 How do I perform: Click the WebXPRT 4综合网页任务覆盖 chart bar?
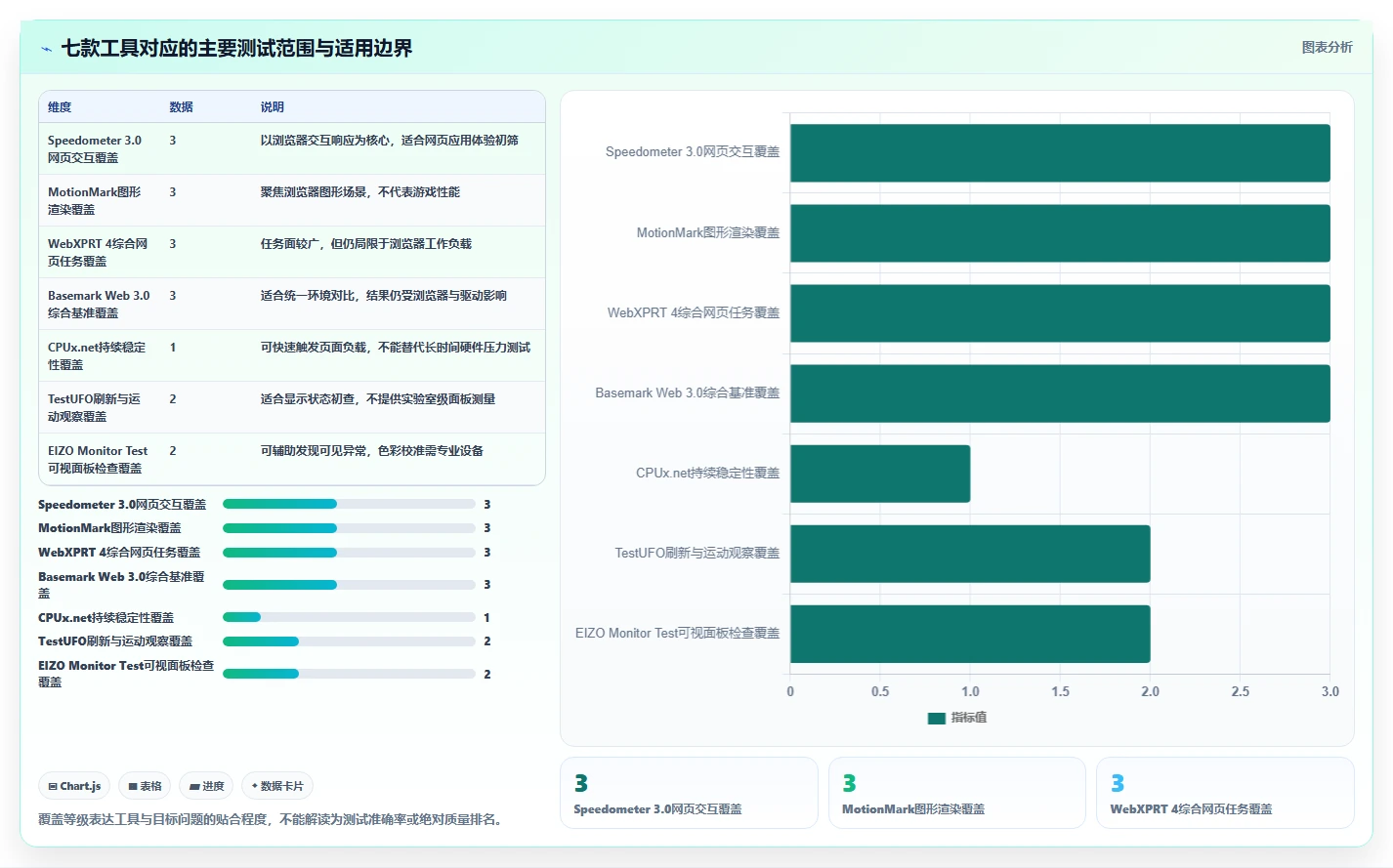tap(1060, 313)
